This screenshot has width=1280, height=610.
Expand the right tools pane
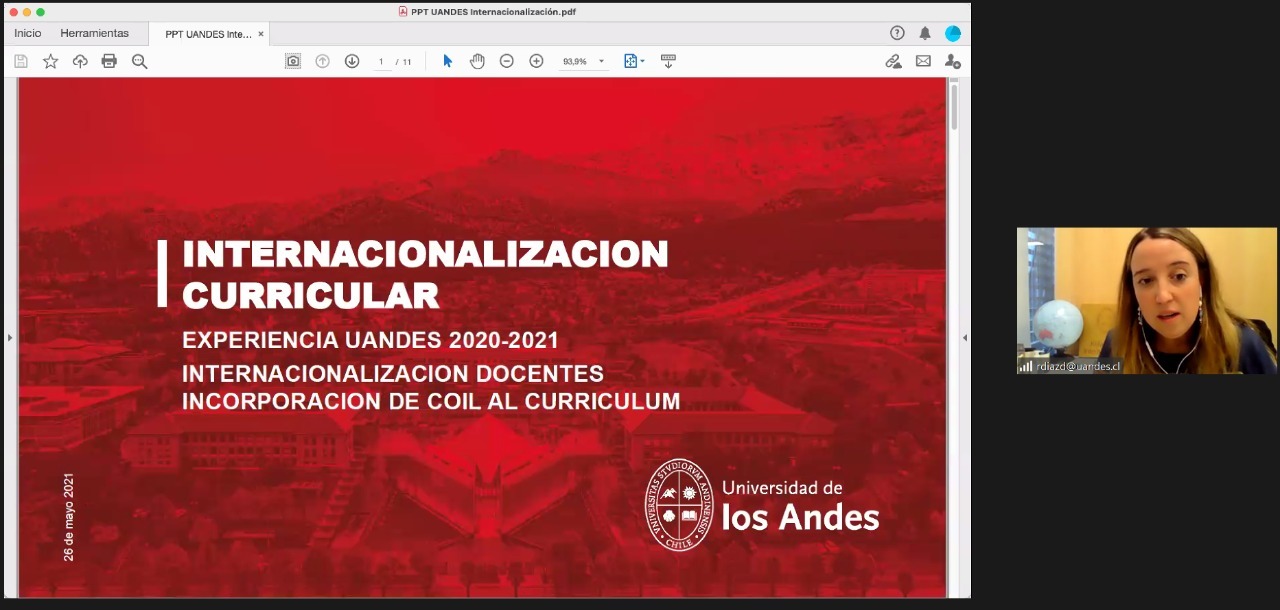964,338
